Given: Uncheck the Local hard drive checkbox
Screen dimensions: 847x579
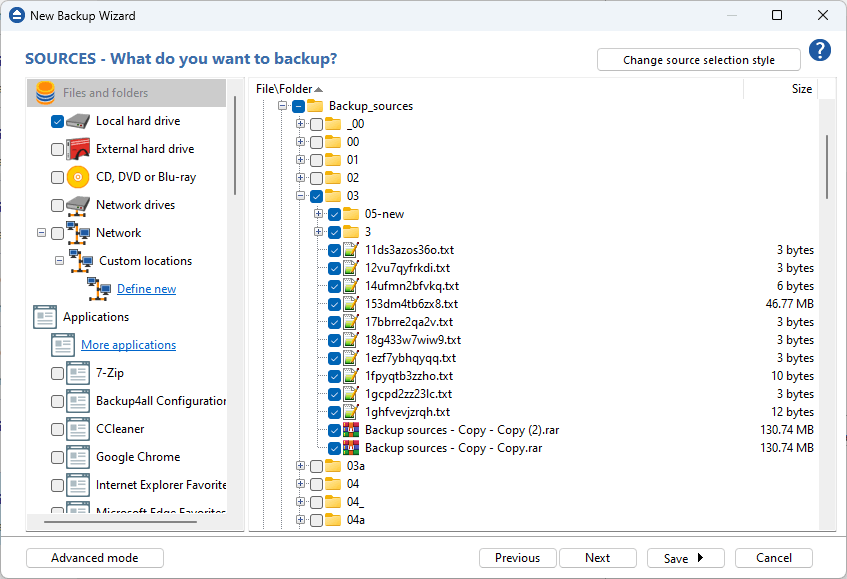Looking at the screenshot, I should click(x=57, y=121).
